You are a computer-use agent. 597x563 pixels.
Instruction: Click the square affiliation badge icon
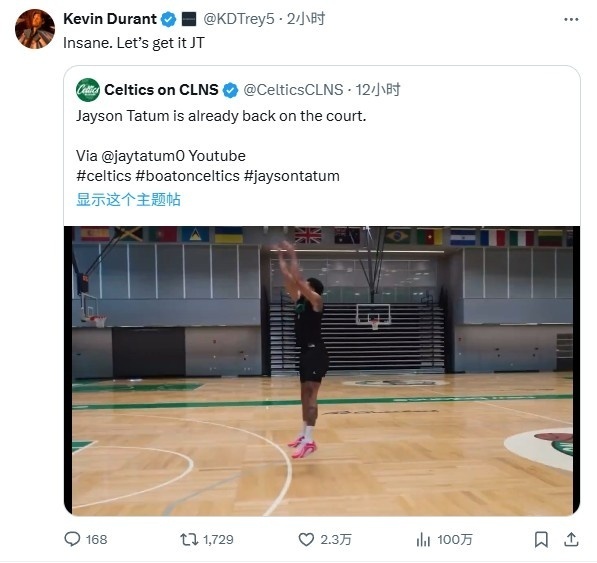[x=189, y=19]
